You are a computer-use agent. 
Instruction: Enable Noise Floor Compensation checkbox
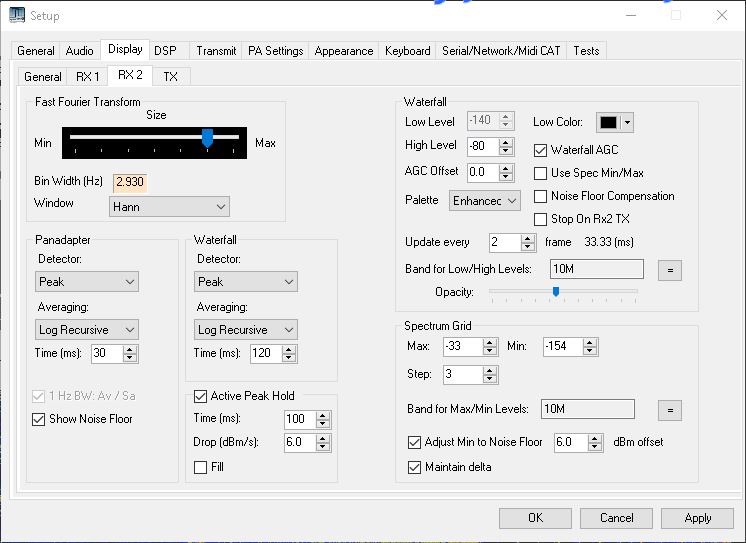541,196
